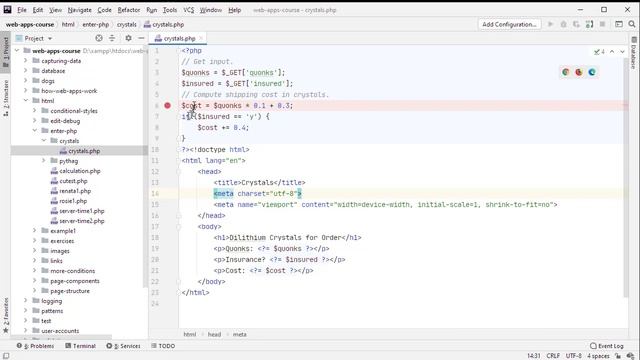Viewport: 640px width, 360px height.
Task: Click the editor vertical scrollbar
Action: point(626,178)
